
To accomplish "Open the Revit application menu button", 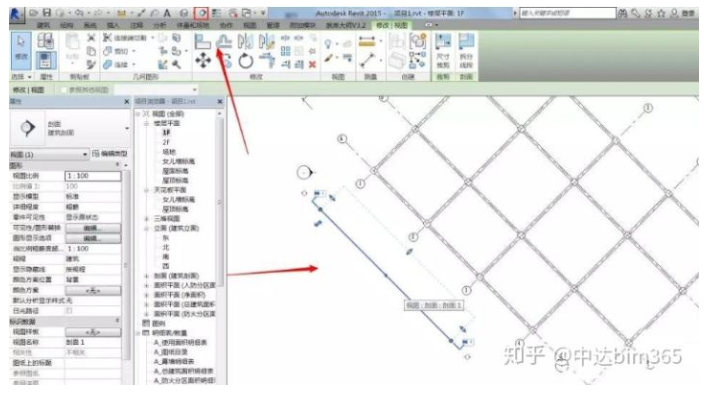I will point(16,14).
